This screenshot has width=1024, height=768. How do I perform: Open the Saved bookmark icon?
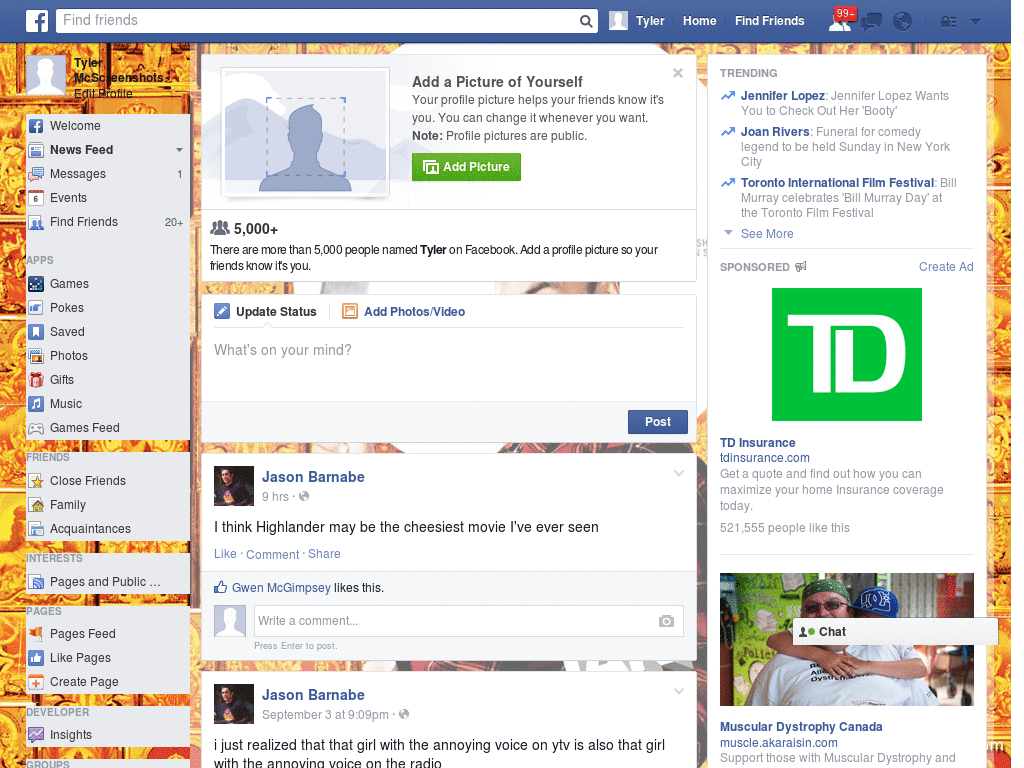pos(36,332)
